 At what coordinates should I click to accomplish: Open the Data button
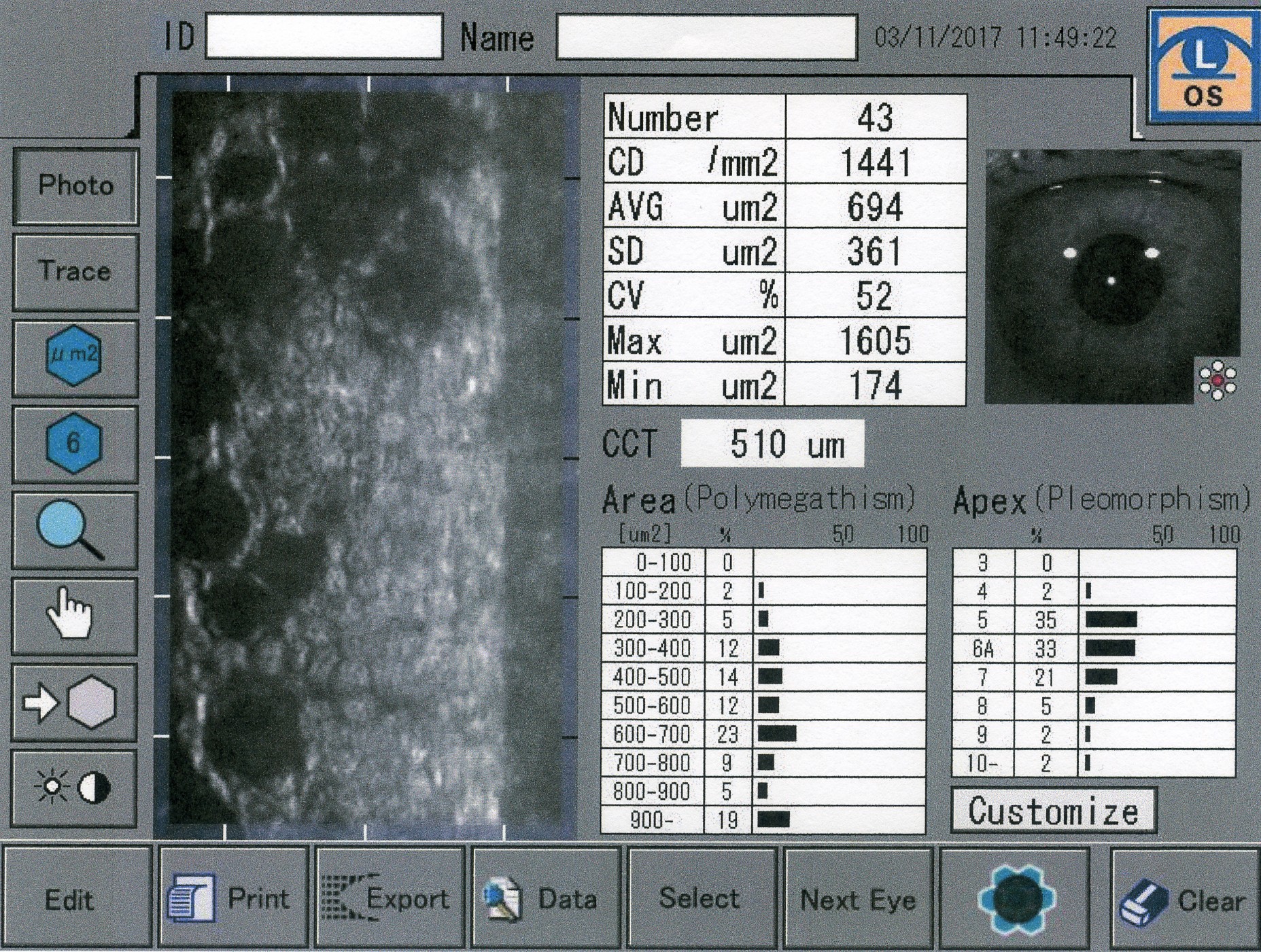click(x=545, y=898)
